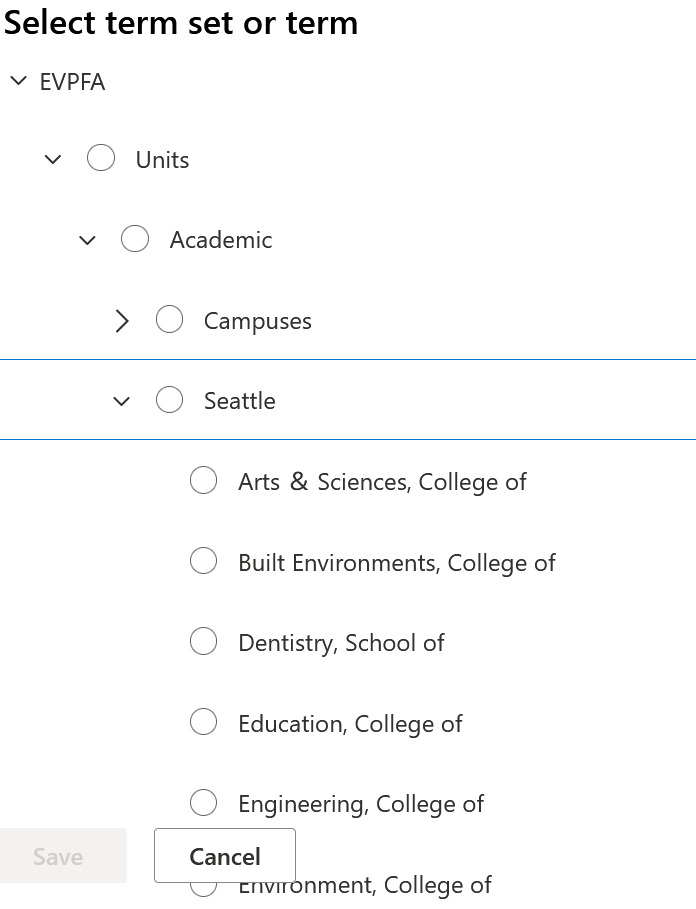
Task: Collapse the Seattle branch
Action: click(x=122, y=400)
